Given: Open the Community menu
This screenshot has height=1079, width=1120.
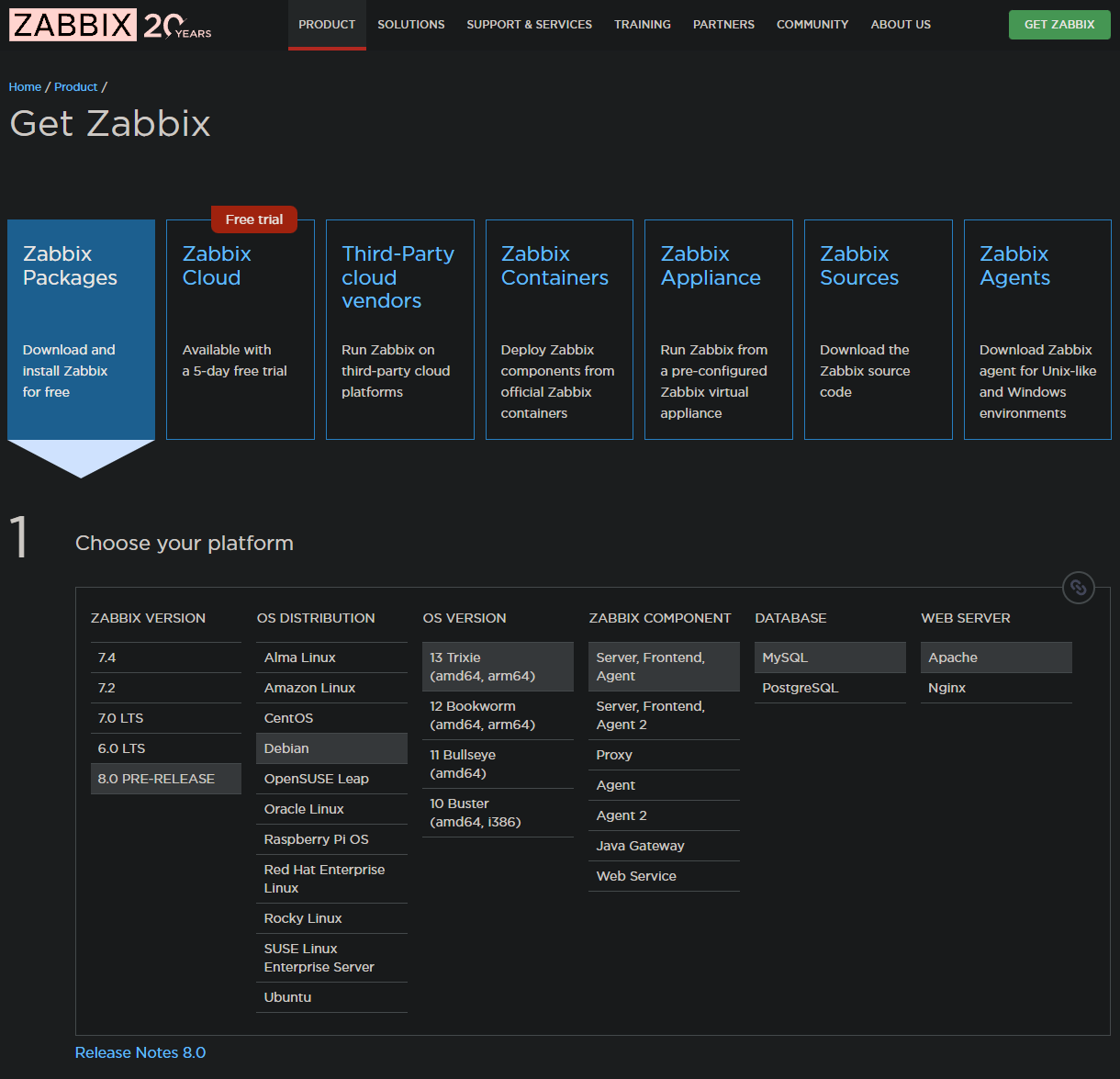Looking at the screenshot, I should (x=812, y=25).
